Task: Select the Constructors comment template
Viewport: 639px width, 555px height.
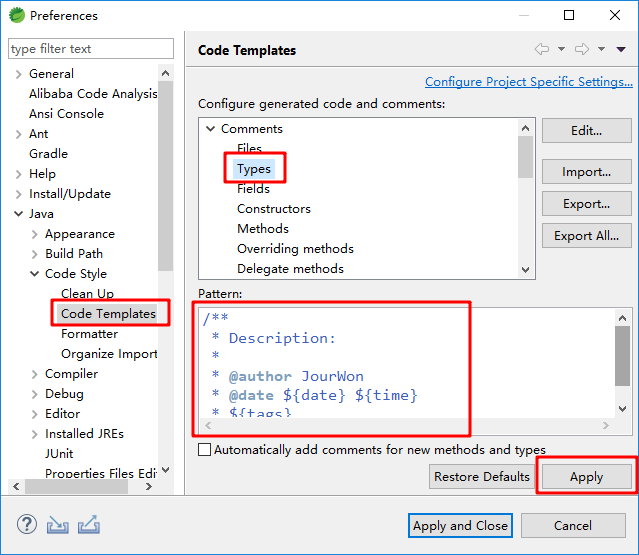Action: [x=273, y=209]
